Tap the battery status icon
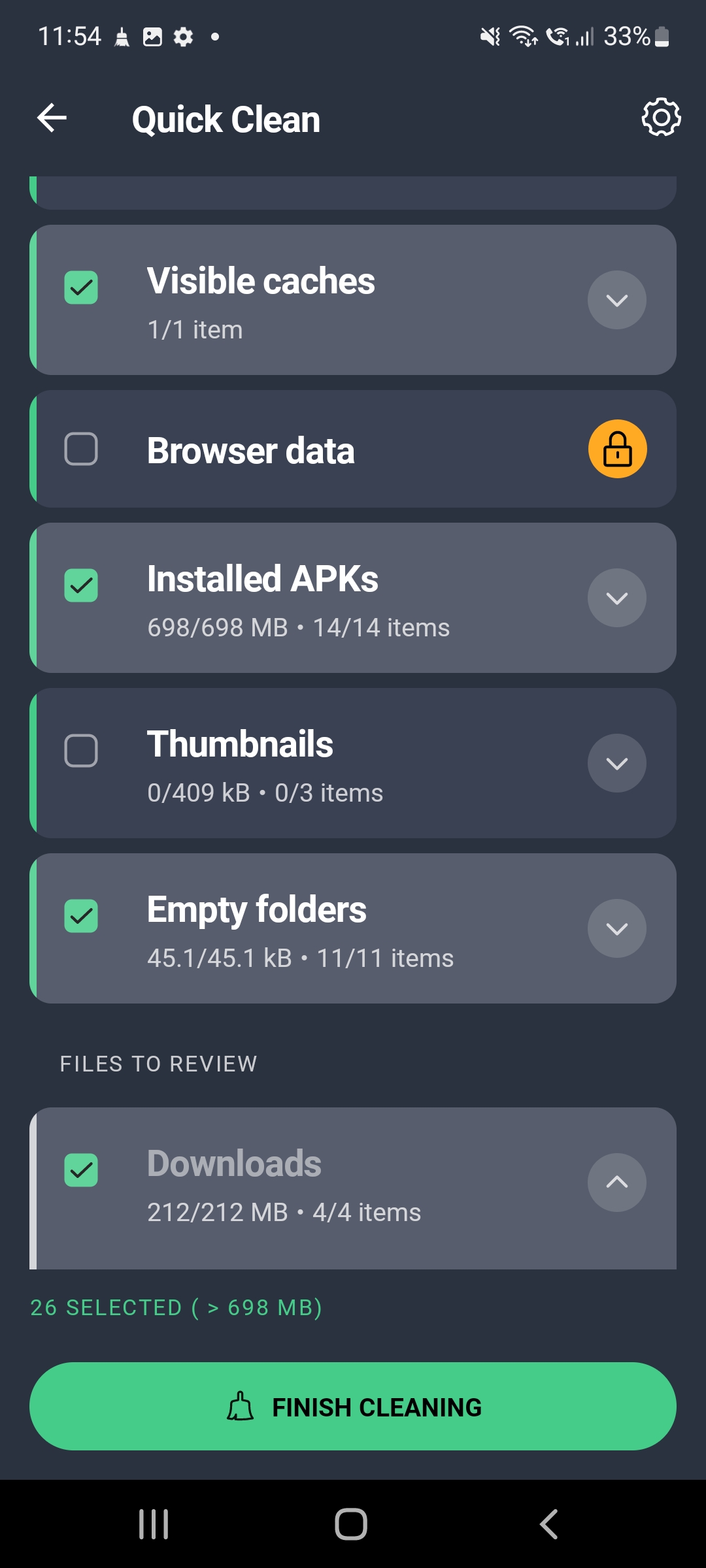Image resolution: width=706 pixels, height=1568 pixels. (x=662, y=37)
